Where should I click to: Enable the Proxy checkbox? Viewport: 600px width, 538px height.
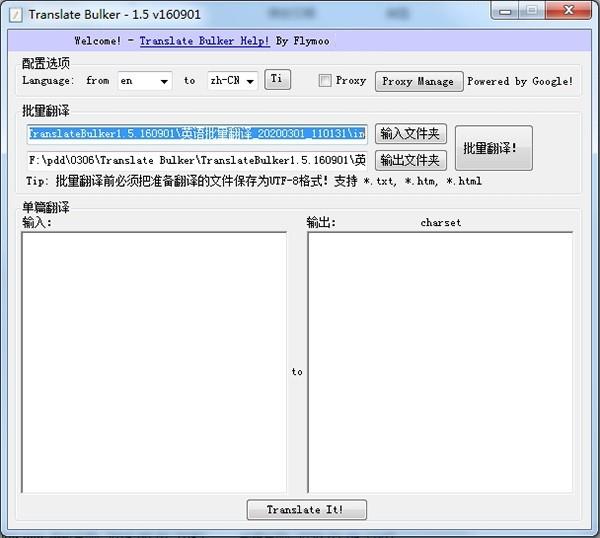[x=325, y=81]
